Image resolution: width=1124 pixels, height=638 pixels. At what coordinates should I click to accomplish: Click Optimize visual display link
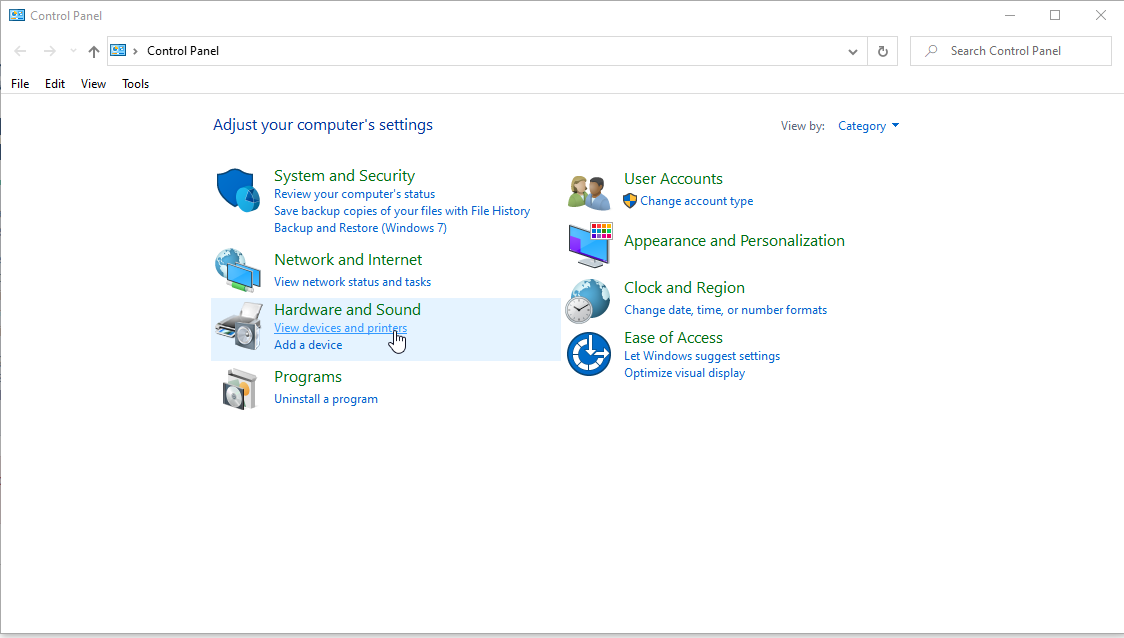coord(685,373)
